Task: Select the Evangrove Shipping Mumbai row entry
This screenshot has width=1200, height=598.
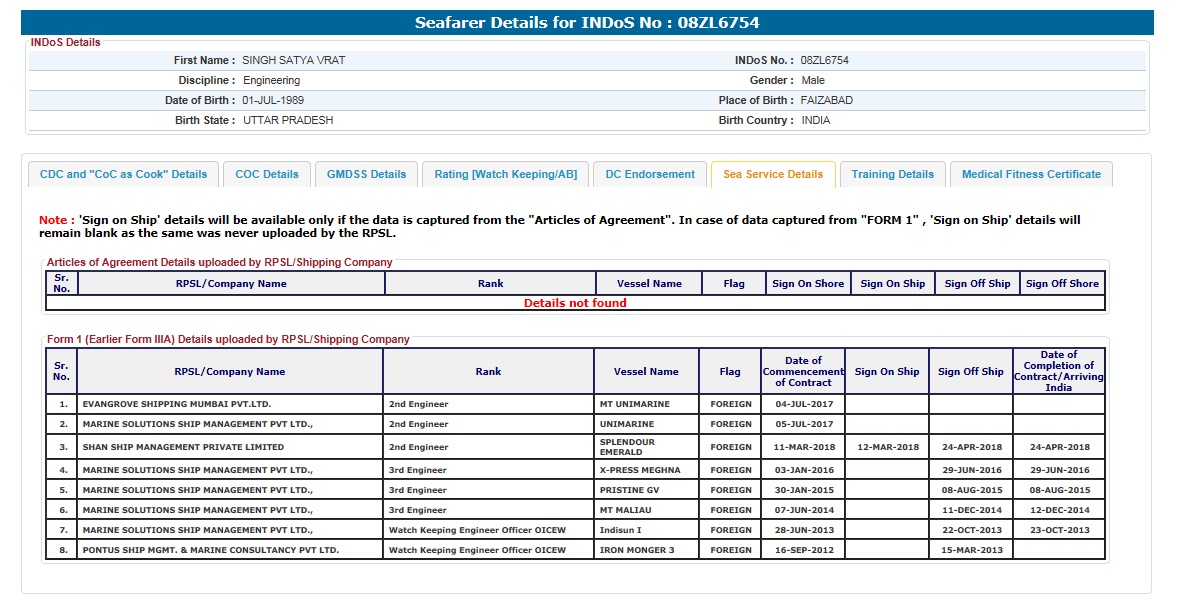Action: (177, 404)
